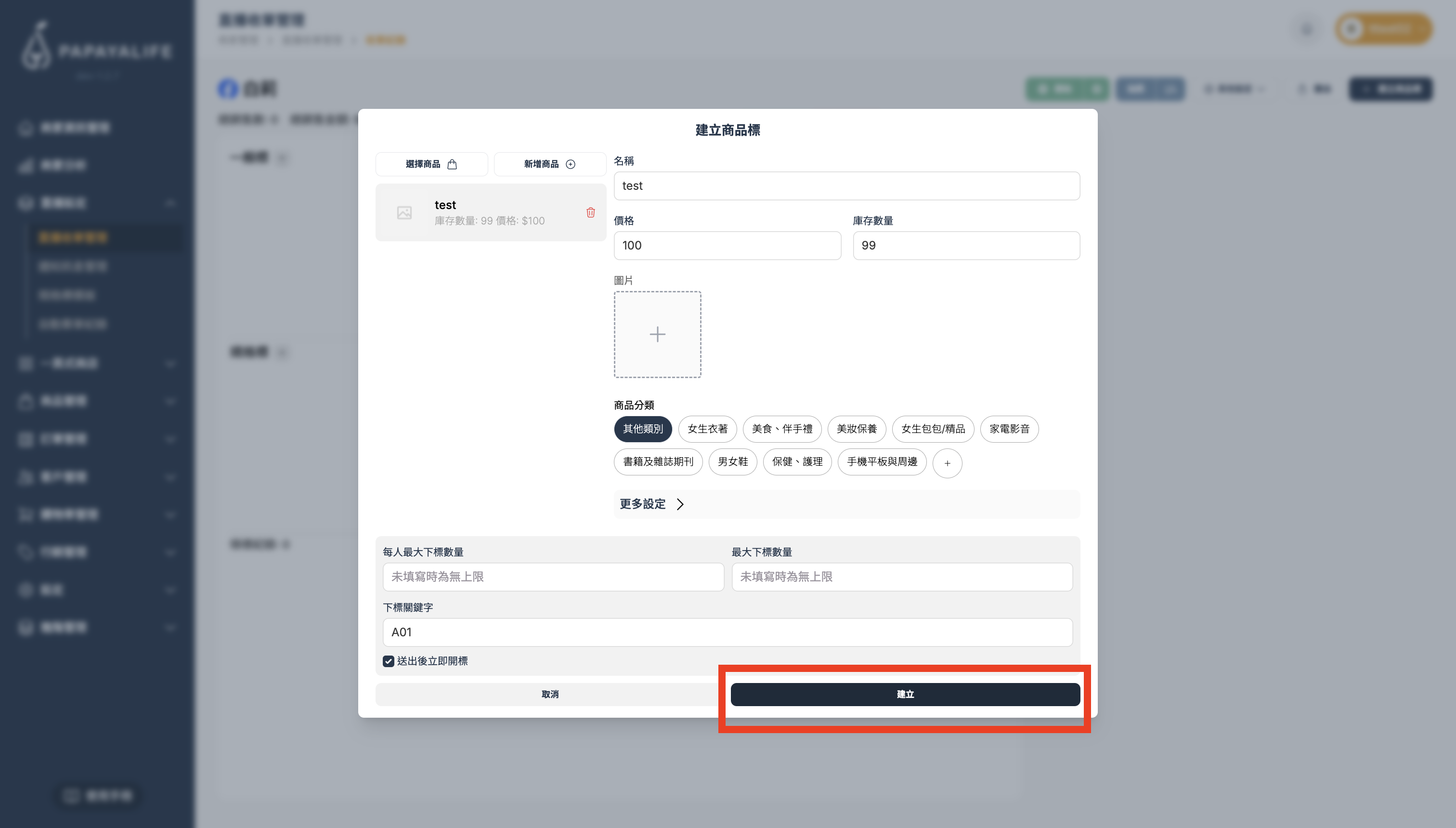Select the 美妝保養 category chip
The image size is (1456, 828).
(857, 429)
